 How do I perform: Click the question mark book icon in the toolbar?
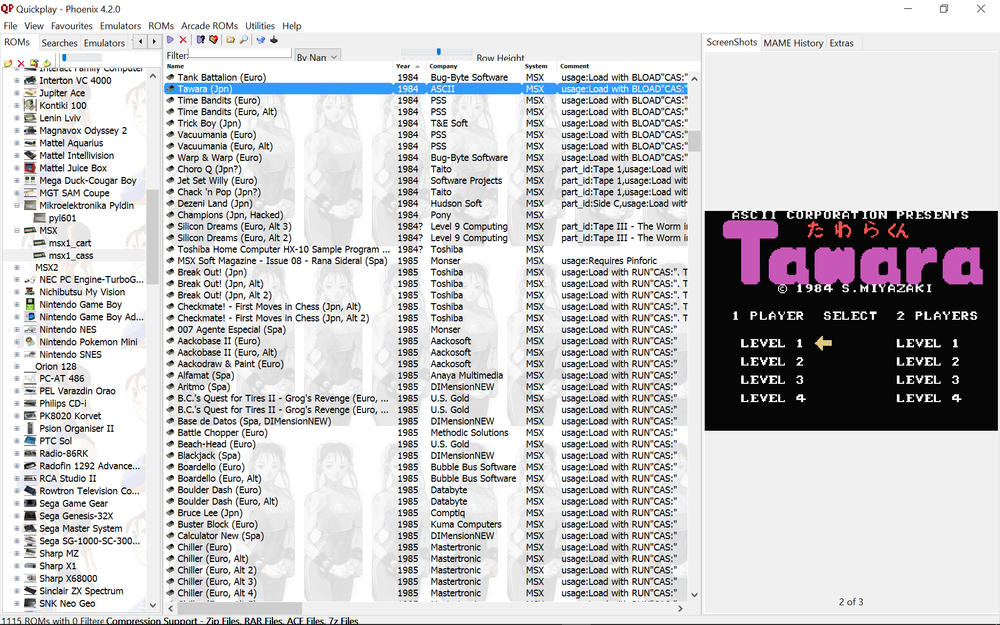[200, 40]
